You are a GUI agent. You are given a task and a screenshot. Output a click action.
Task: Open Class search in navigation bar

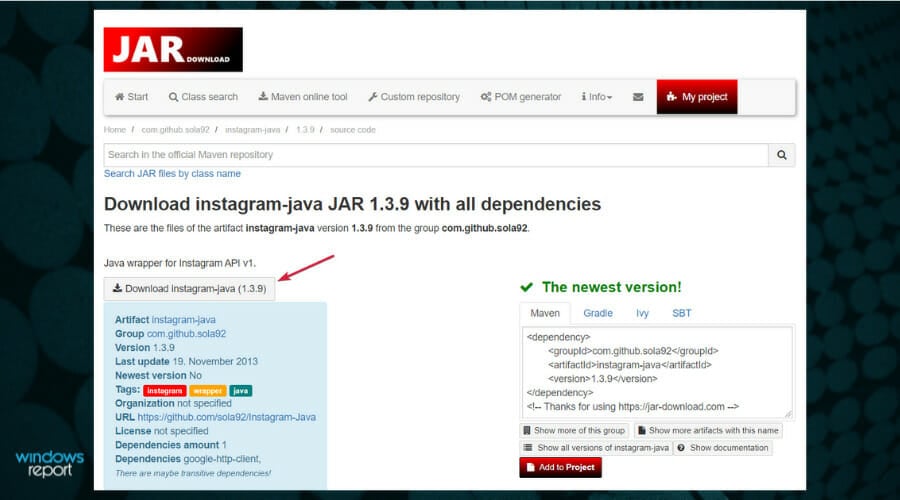point(203,97)
